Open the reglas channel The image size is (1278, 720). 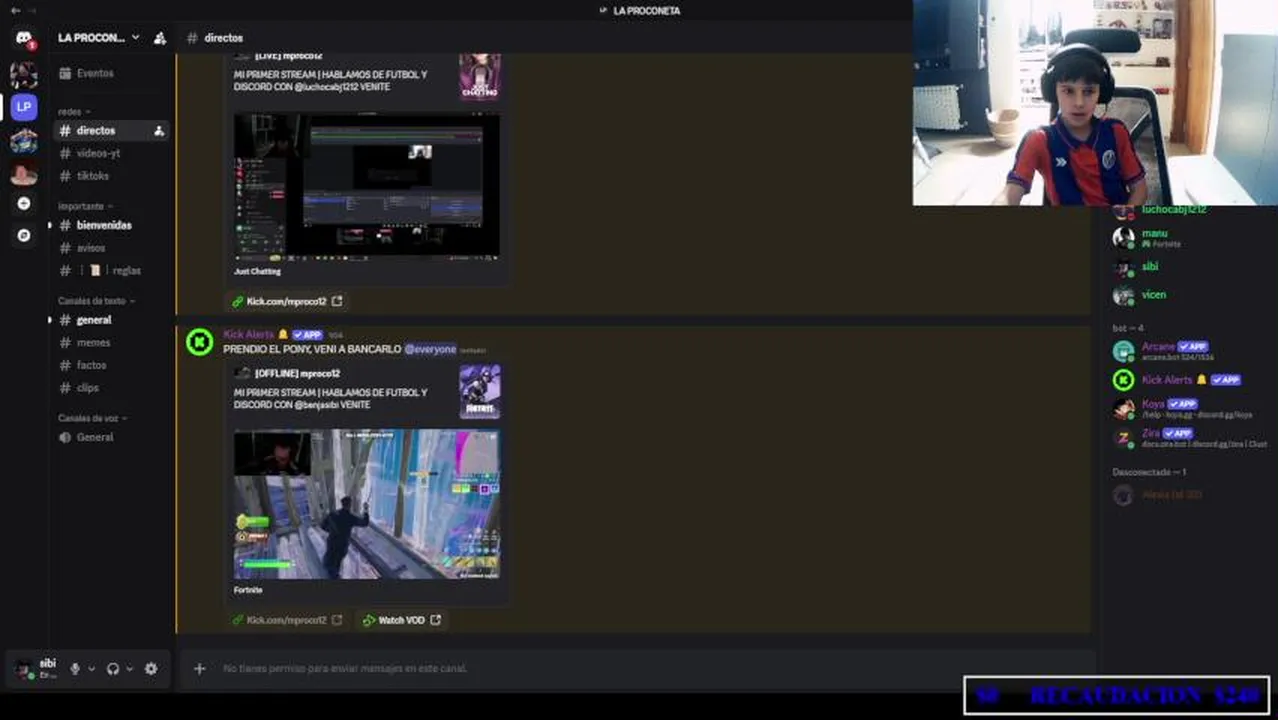[x=110, y=270]
